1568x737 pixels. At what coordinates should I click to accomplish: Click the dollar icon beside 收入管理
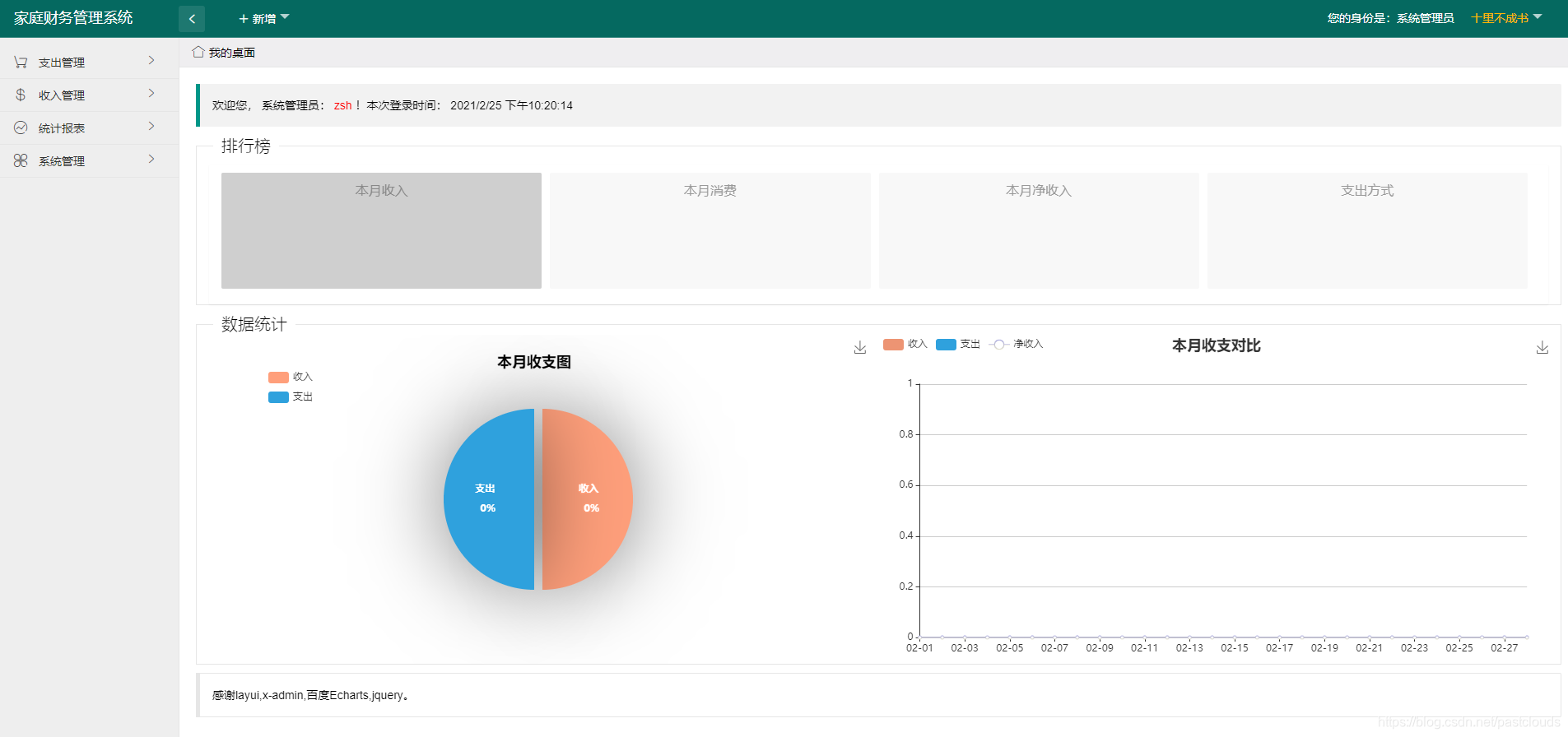click(21, 95)
